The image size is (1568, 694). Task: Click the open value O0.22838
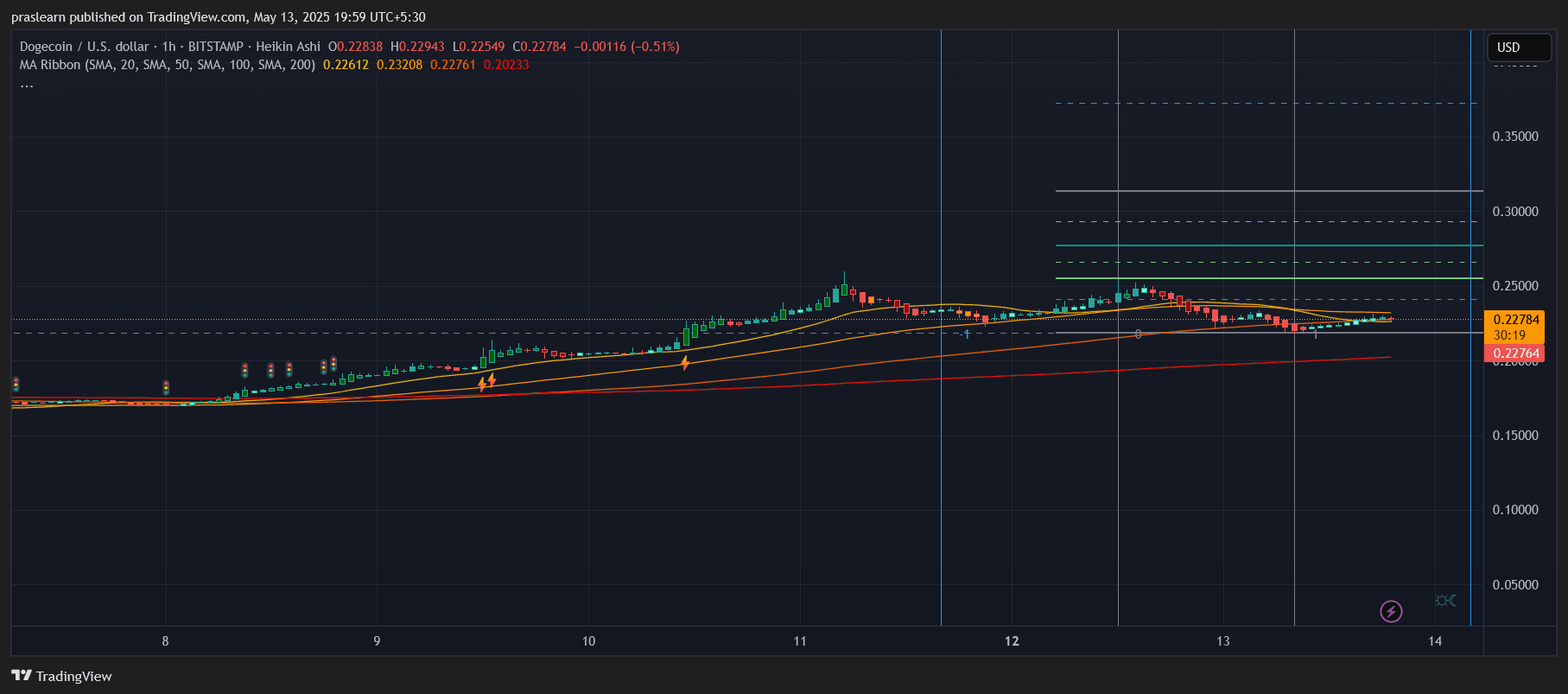tap(355, 47)
